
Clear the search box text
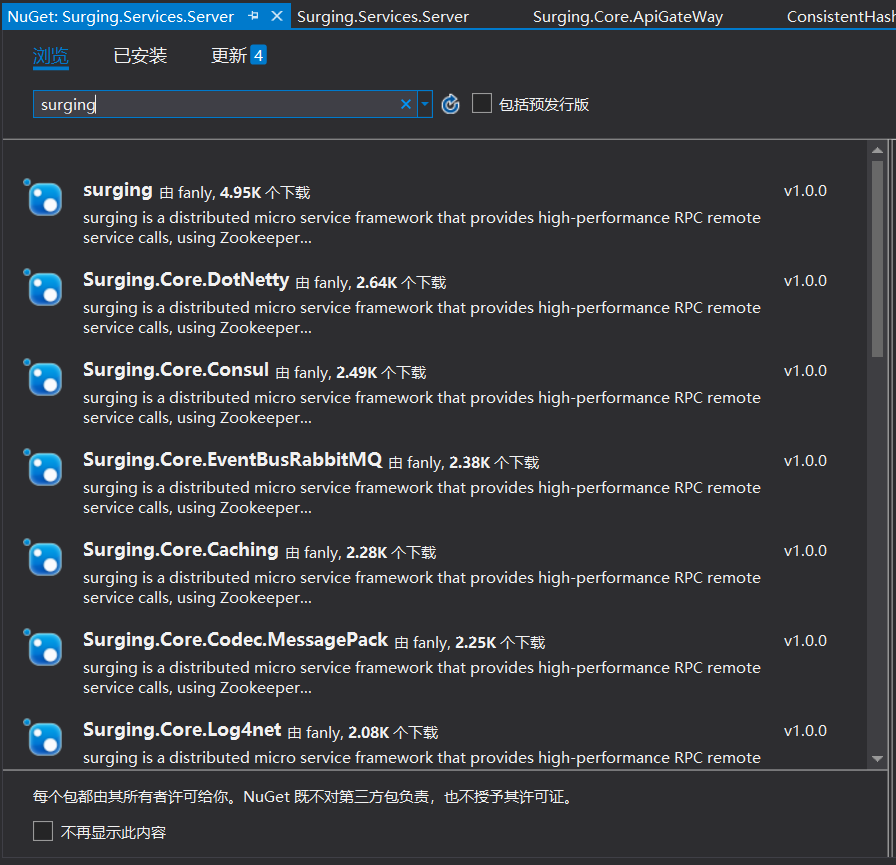coord(406,104)
